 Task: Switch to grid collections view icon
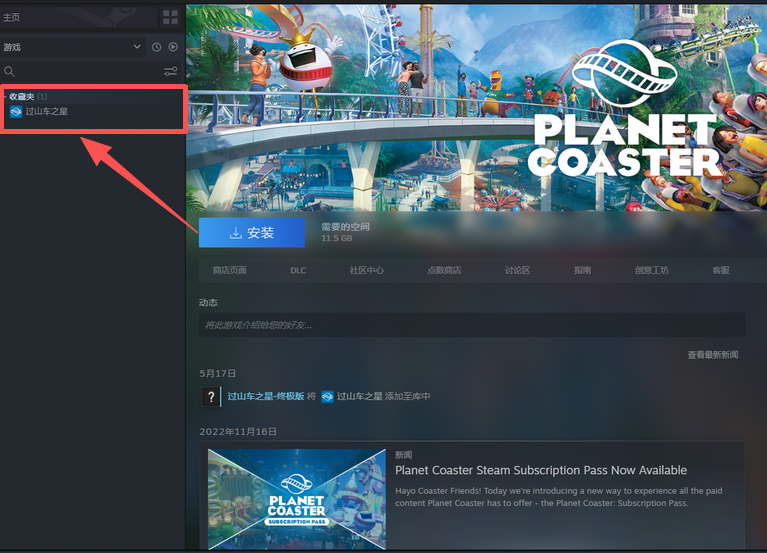[x=170, y=18]
